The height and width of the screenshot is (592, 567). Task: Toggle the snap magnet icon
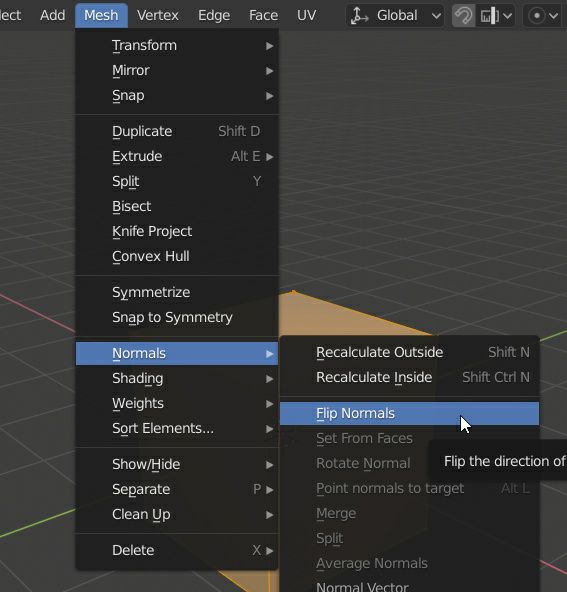point(463,15)
